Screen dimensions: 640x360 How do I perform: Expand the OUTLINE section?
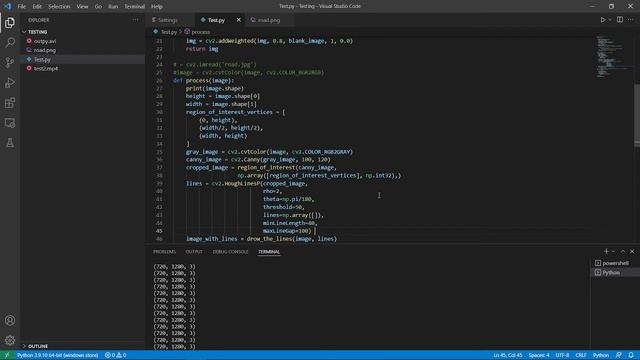[38, 346]
